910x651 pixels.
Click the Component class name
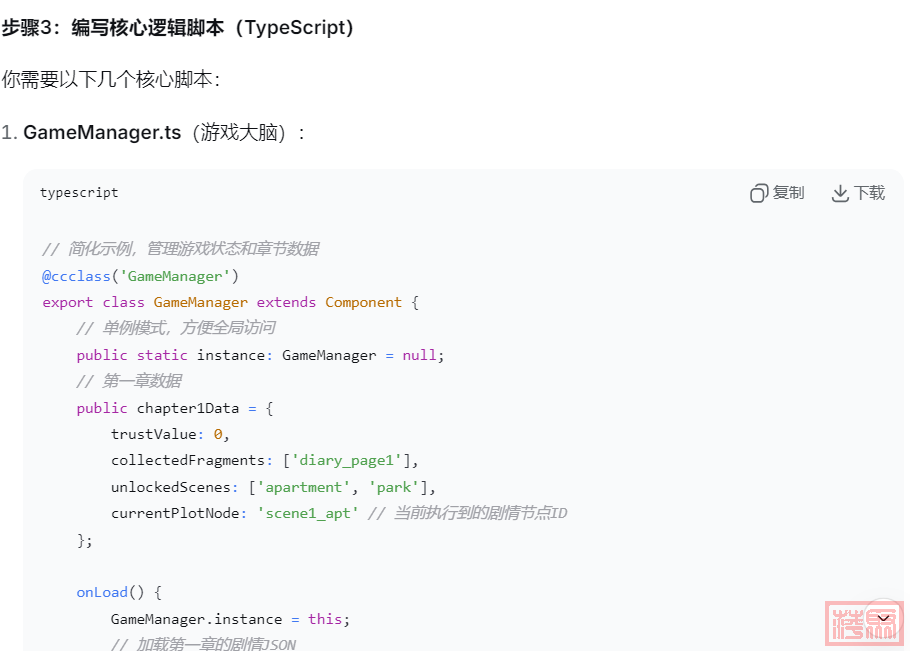click(363, 302)
